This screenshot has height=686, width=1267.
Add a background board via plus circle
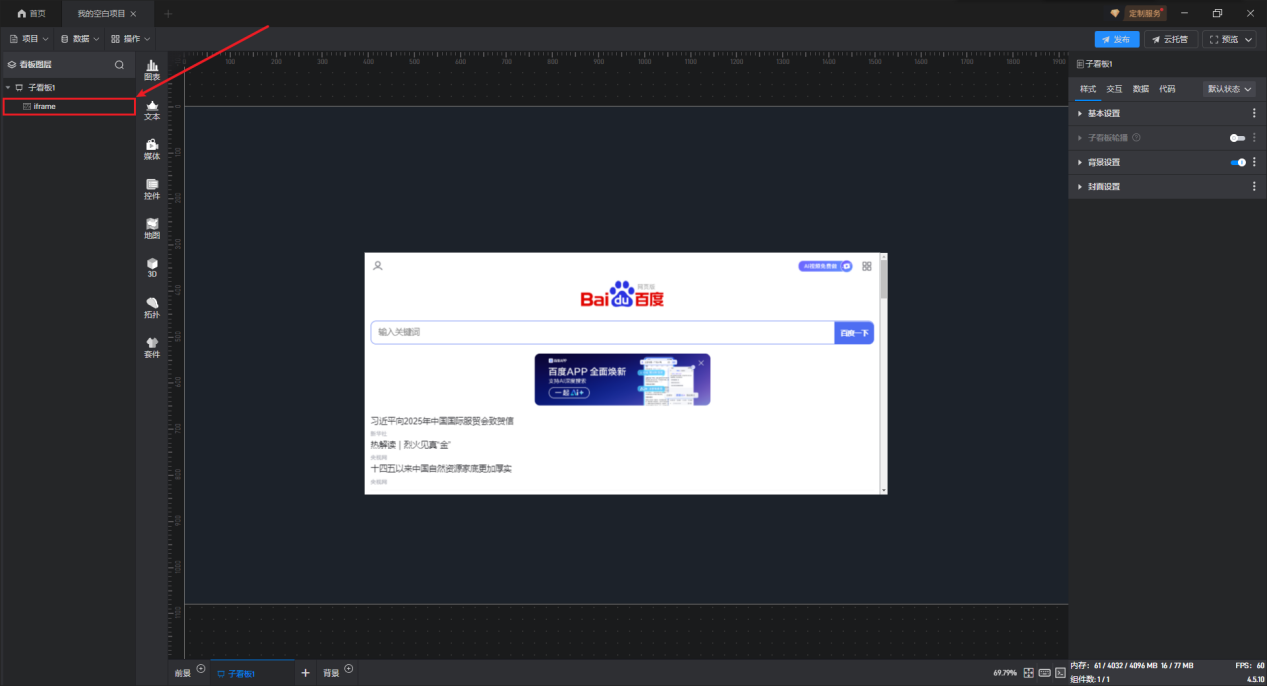click(349, 668)
